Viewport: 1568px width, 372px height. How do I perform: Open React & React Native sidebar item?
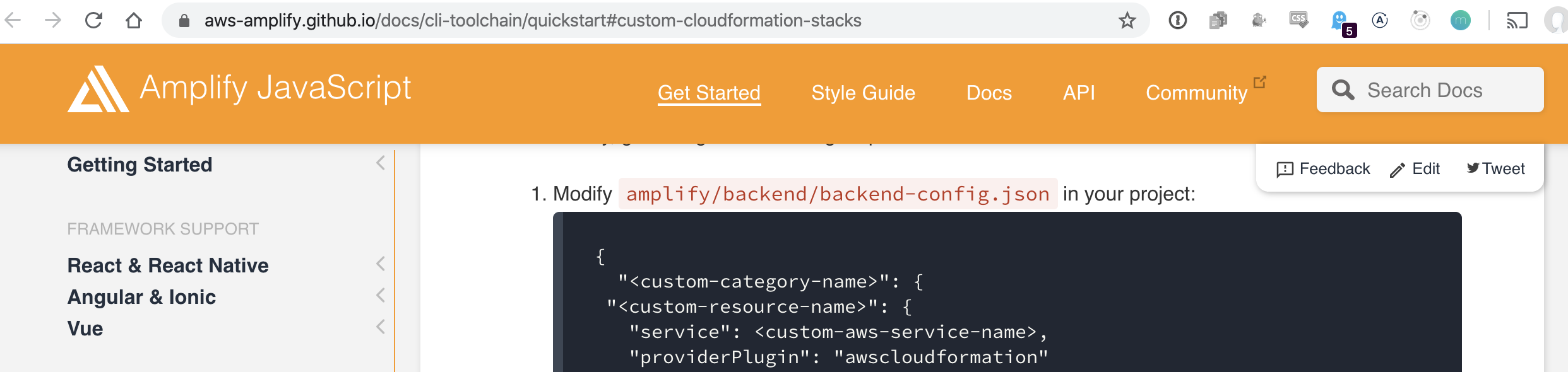coord(168,265)
